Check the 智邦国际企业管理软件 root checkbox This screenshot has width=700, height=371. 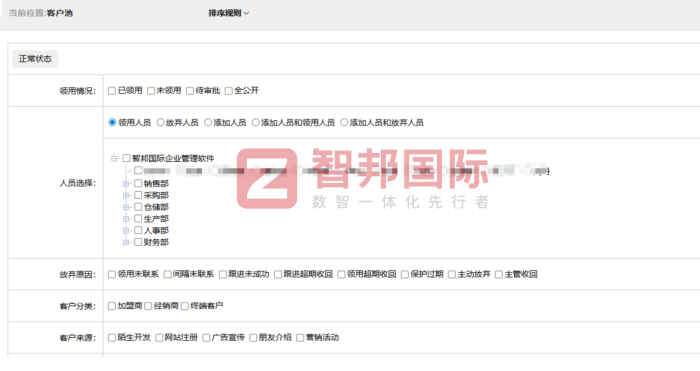[126, 158]
